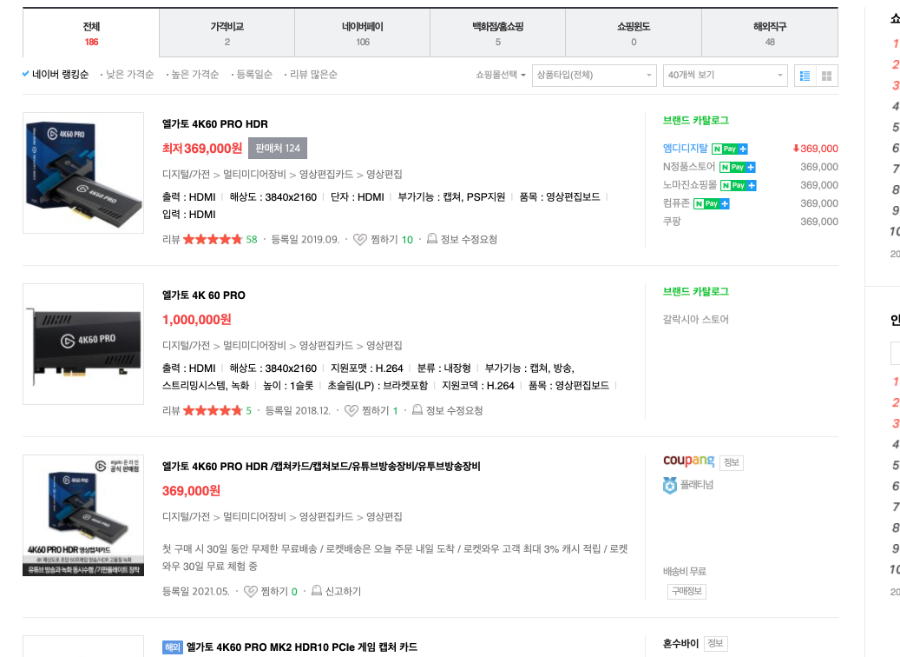Screen dimensions: 900x657
Task: Sort results by 리뷰 많은순
Action: click(x=313, y=74)
